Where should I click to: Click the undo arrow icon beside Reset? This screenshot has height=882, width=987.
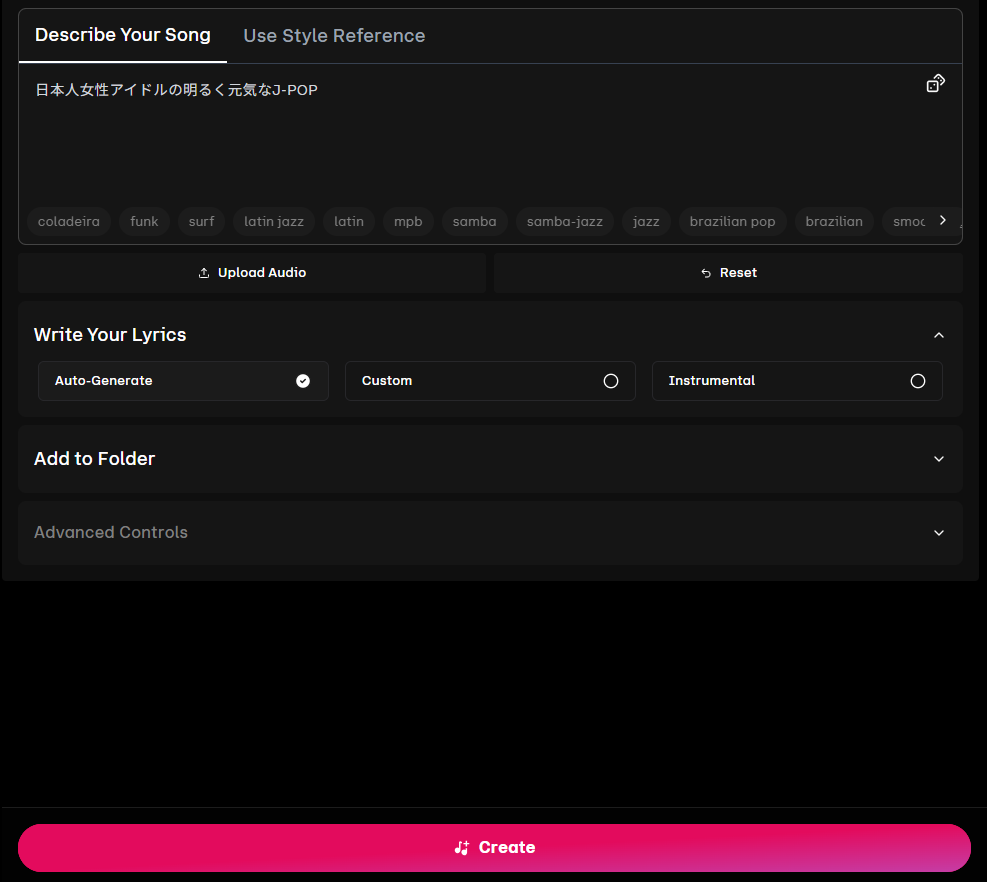pyautogui.click(x=706, y=273)
